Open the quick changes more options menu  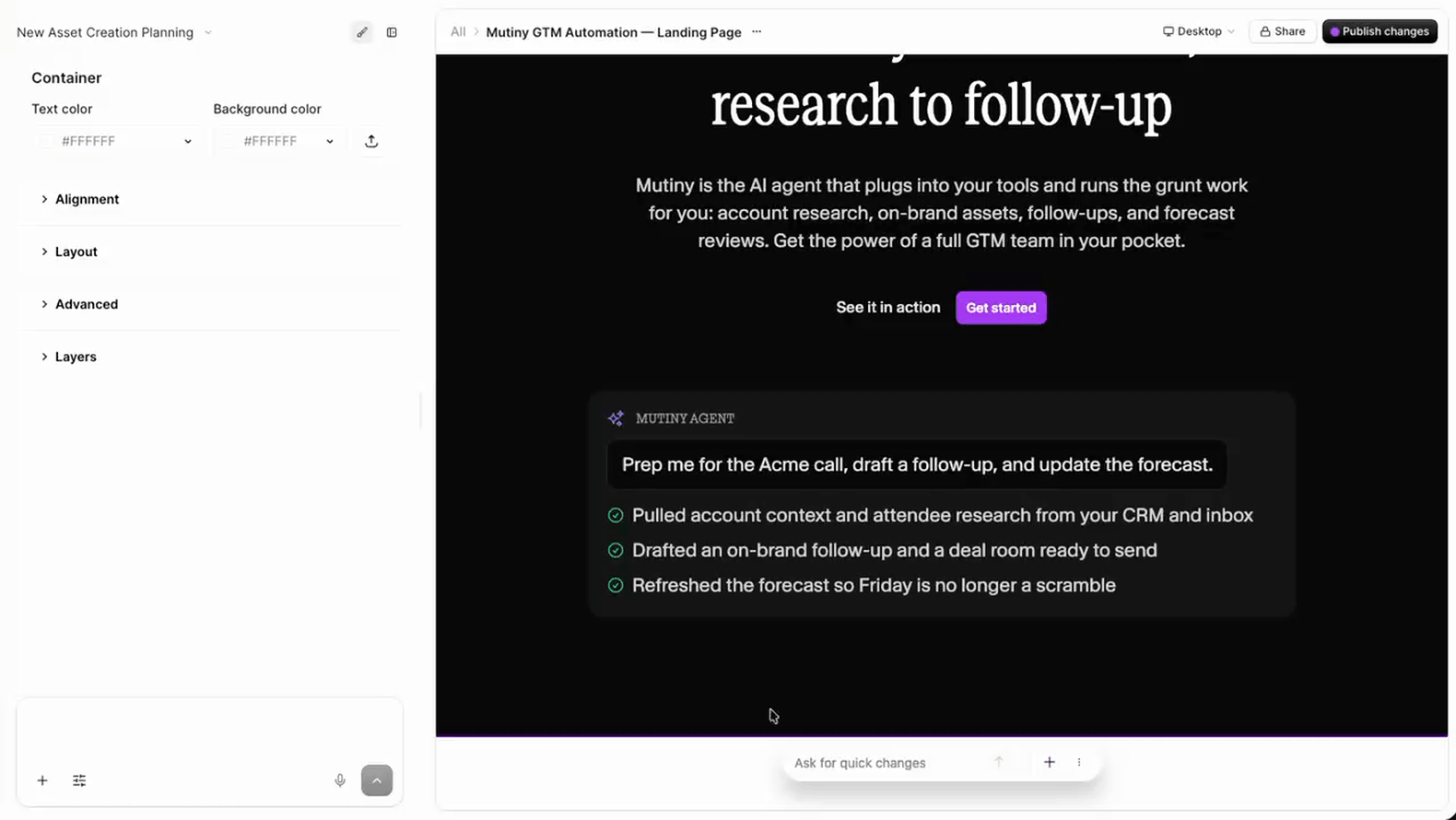1079,762
